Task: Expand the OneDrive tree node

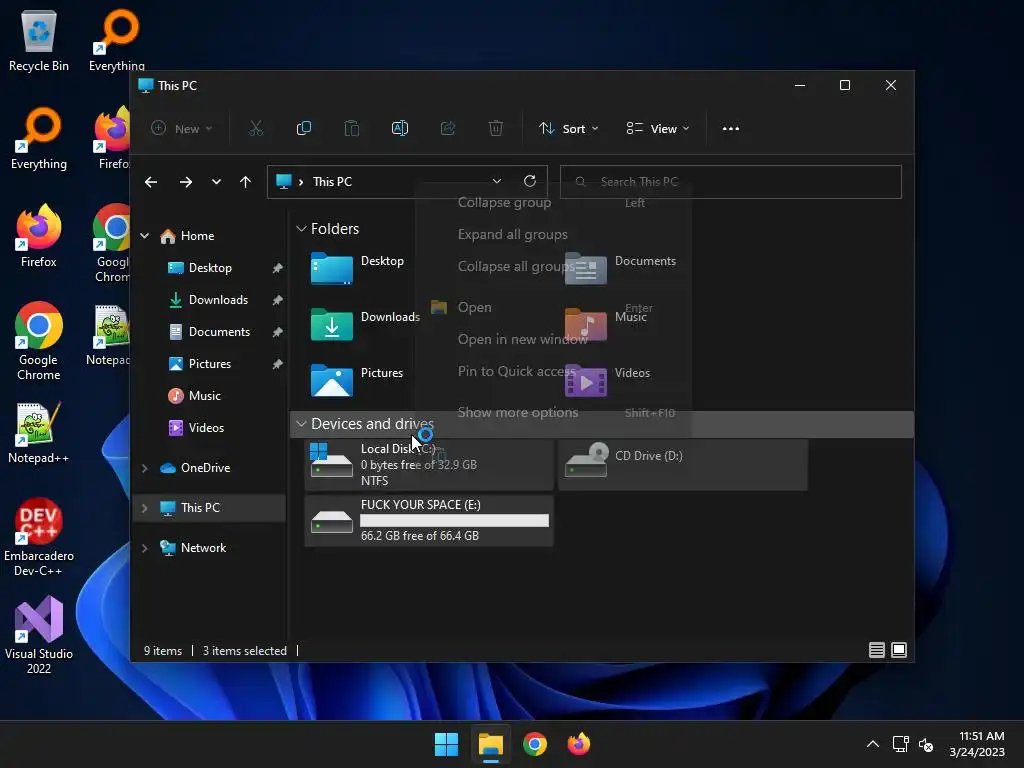Action: 144,468
